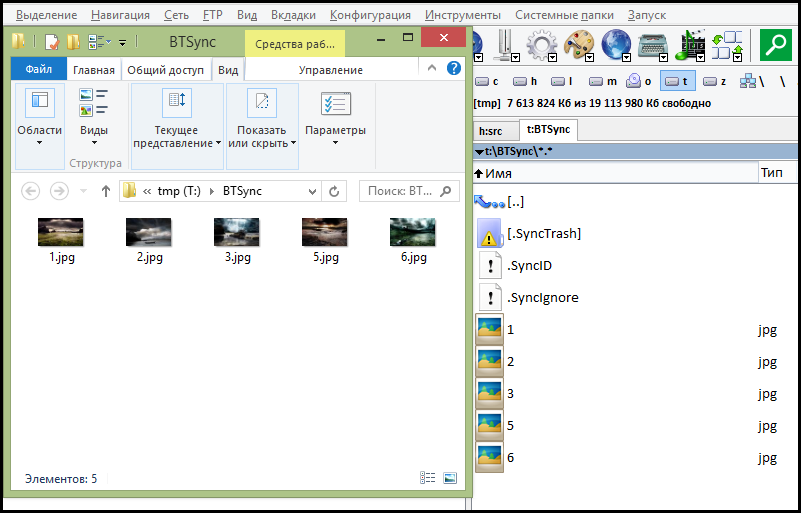The image size is (801, 513).
Task: Open Показать или скрыть dropdown
Action: 262,137
